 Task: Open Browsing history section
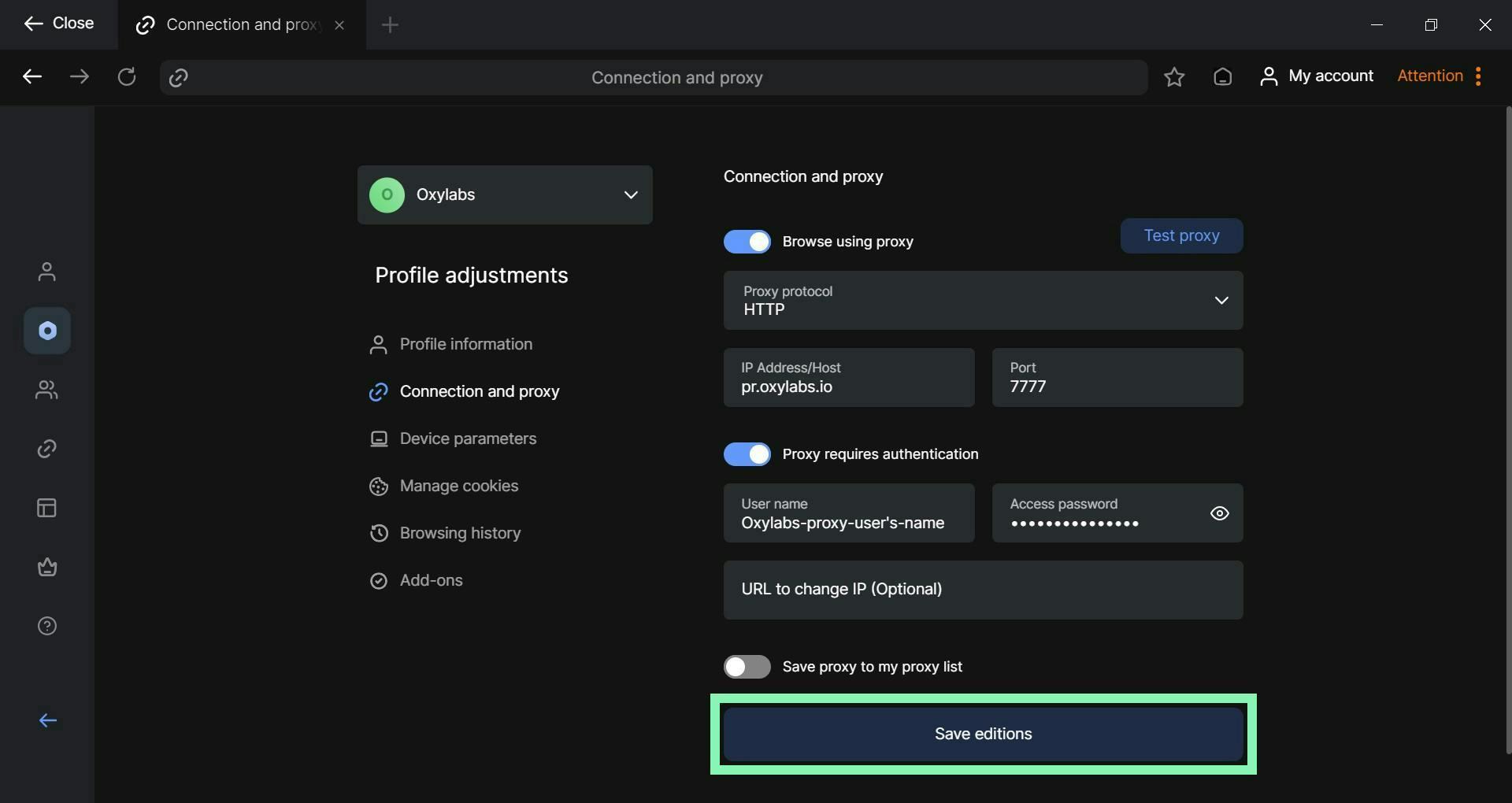click(x=446, y=533)
